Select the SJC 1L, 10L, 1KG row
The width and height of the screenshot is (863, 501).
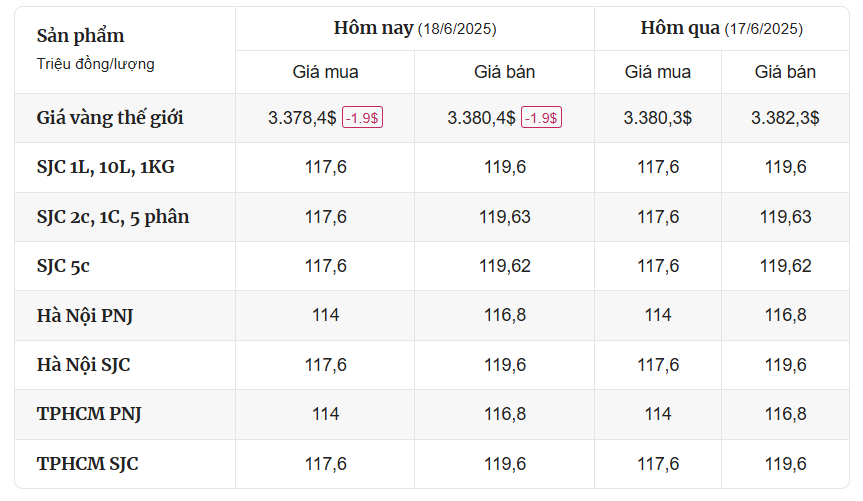[x=432, y=167]
